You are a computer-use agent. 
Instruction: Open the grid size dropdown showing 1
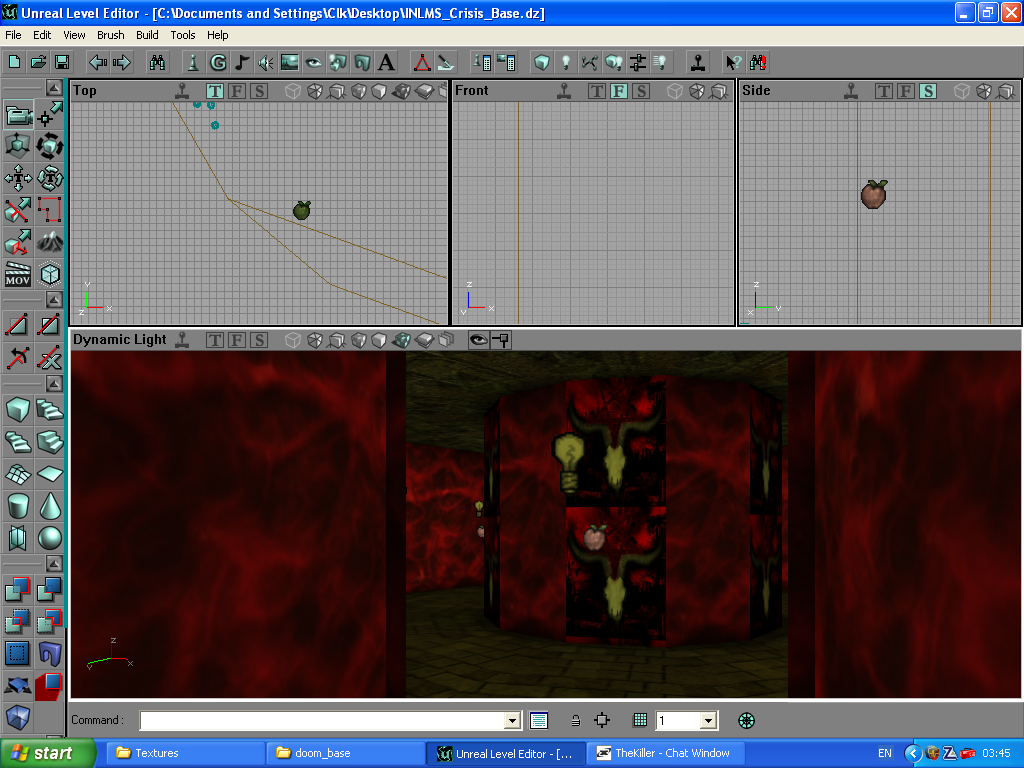pyautogui.click(x=708, y=720)
